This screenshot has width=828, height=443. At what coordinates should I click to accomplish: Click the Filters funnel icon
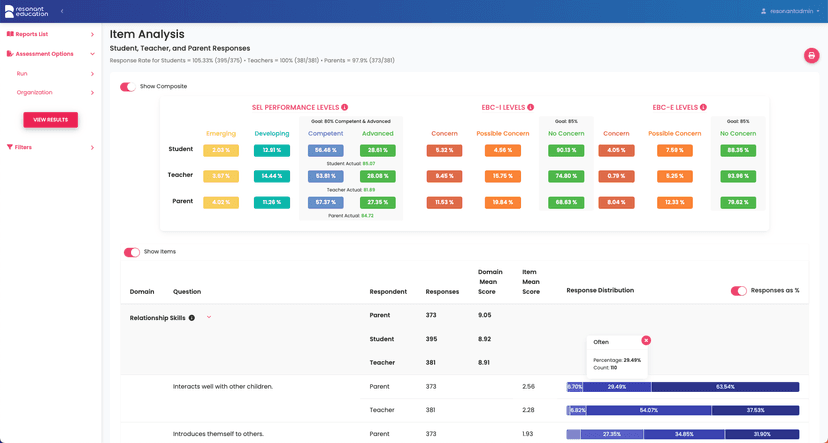10,147
